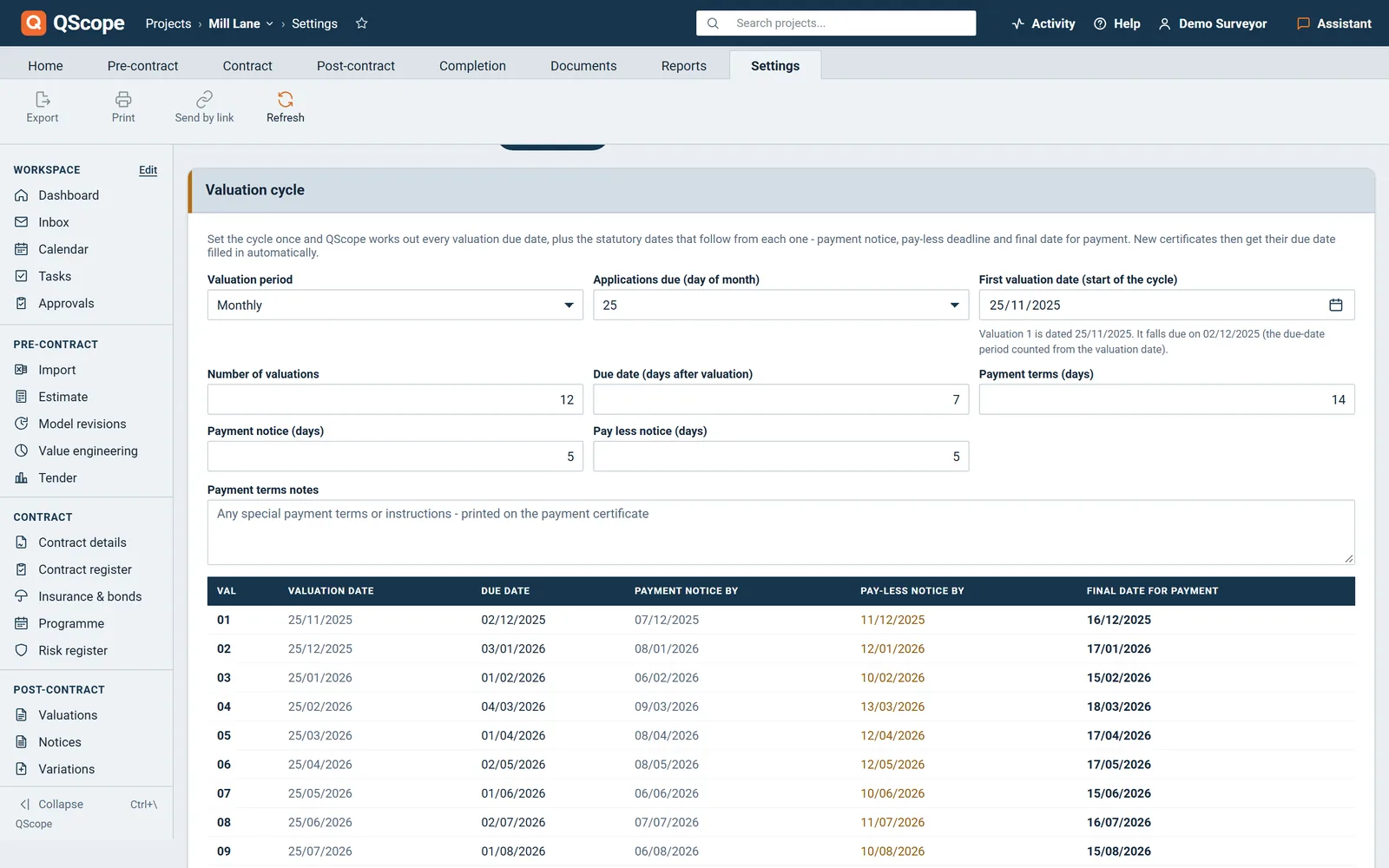Click the Send by link icon

pos(204,99)
